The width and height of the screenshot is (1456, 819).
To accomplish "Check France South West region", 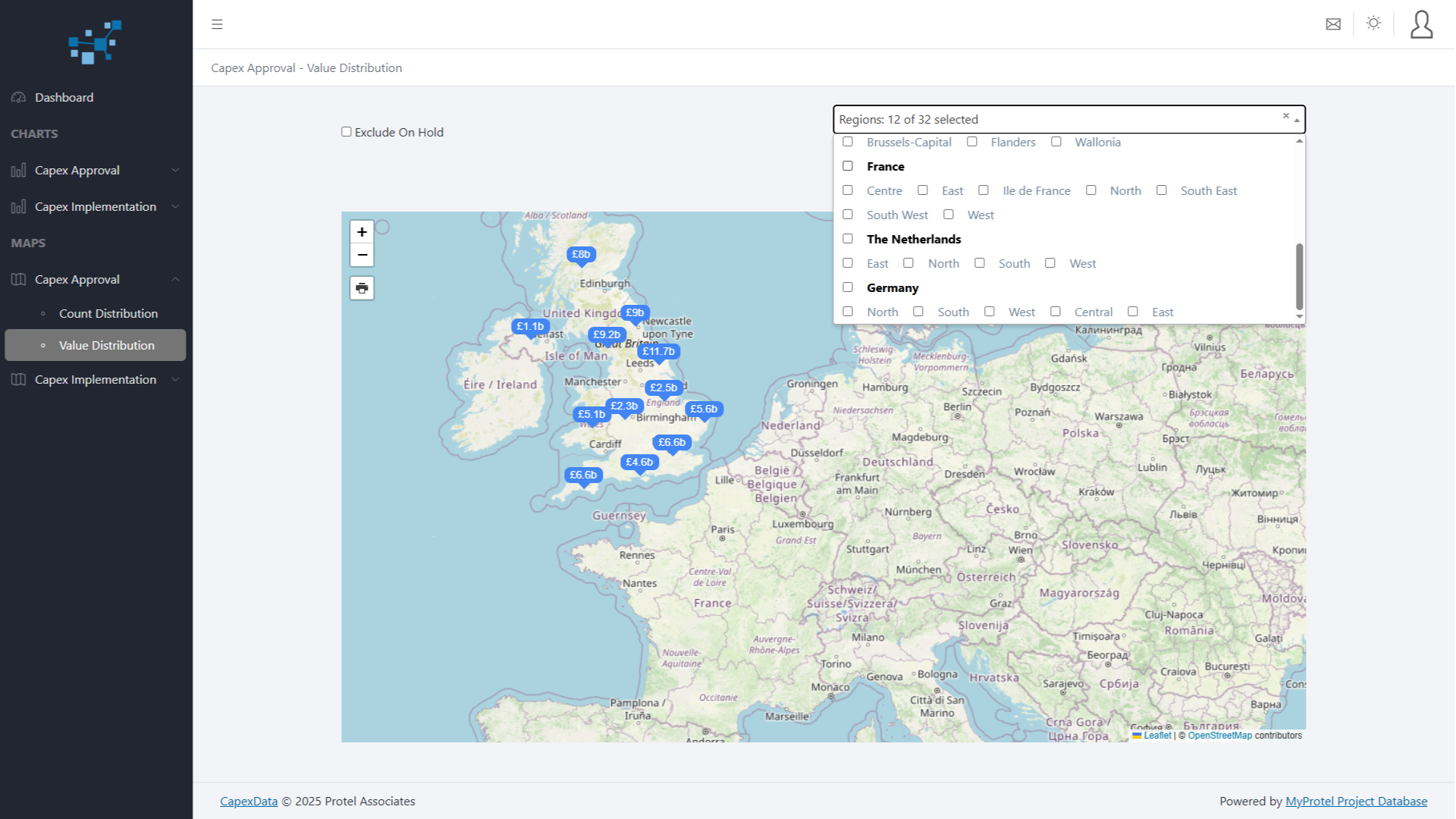I will tap(848, 215).
